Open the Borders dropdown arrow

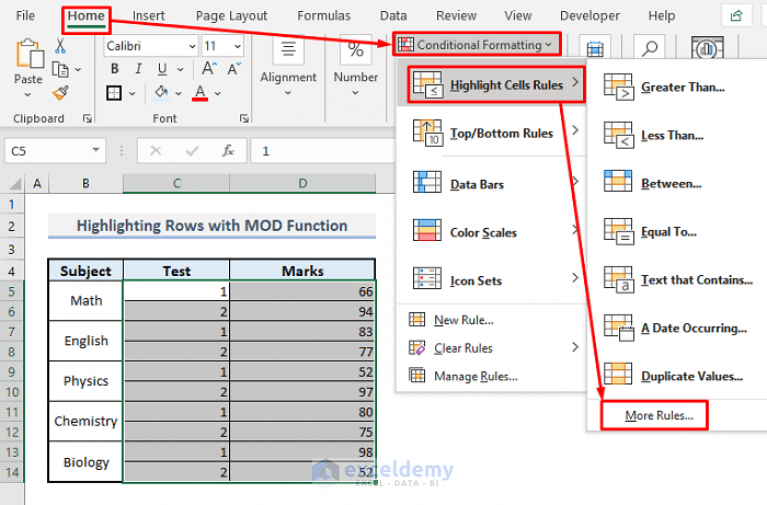pyautogui.click(x=132, y=93)
